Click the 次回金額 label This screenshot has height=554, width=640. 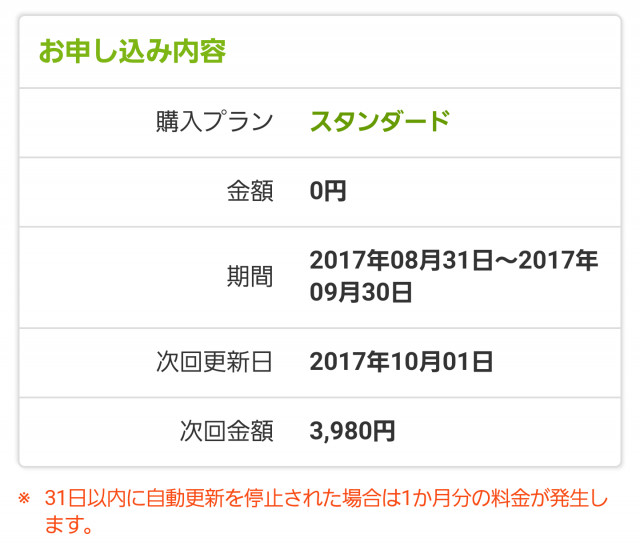pyautogui.click(x=227, y=431)
